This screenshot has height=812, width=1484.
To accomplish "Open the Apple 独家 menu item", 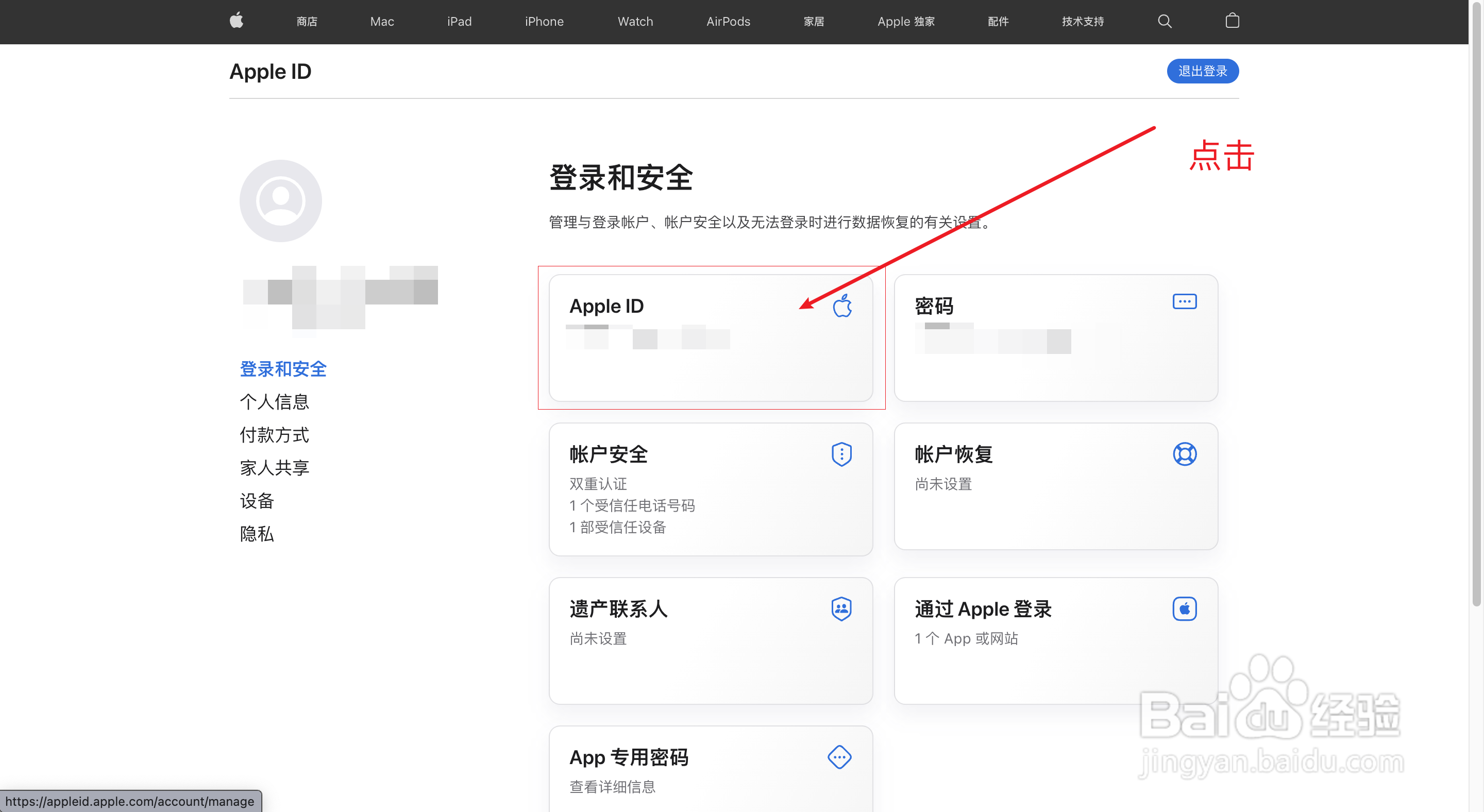I will 906,21.
